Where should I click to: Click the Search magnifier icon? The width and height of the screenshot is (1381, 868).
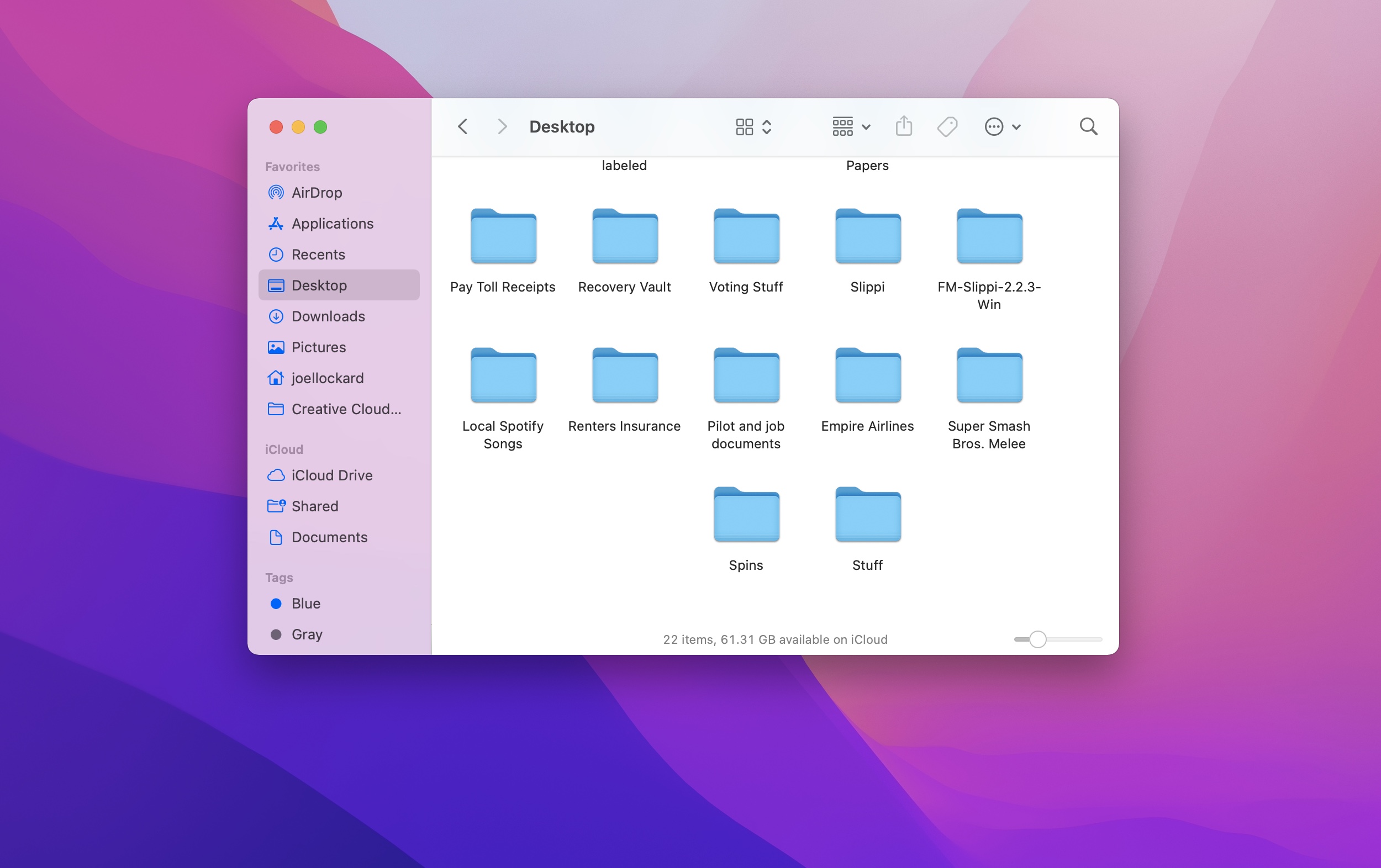pyautogui.click(x=1088, y=126)
